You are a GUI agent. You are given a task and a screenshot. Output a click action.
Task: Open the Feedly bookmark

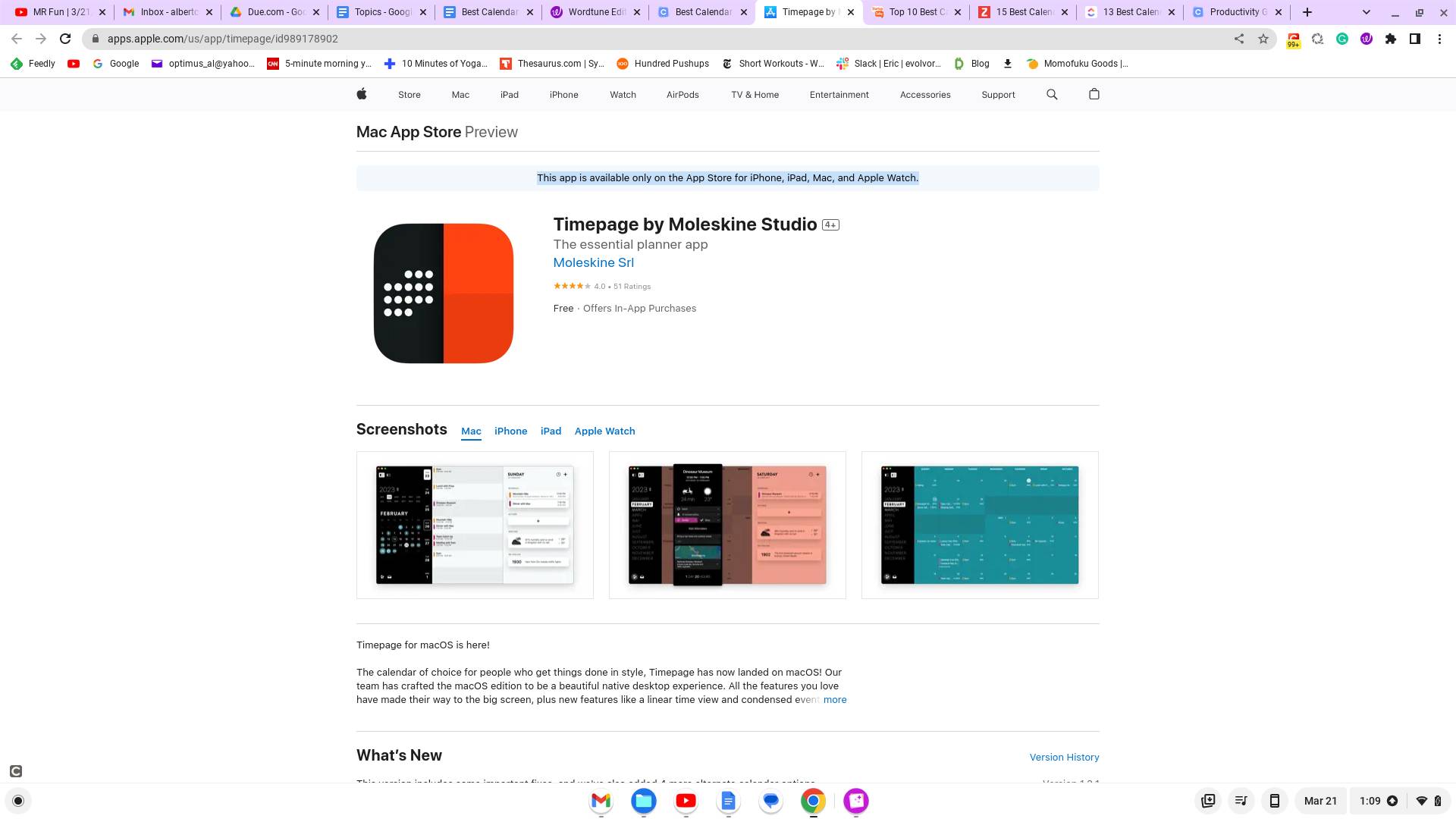coord(33,64)
